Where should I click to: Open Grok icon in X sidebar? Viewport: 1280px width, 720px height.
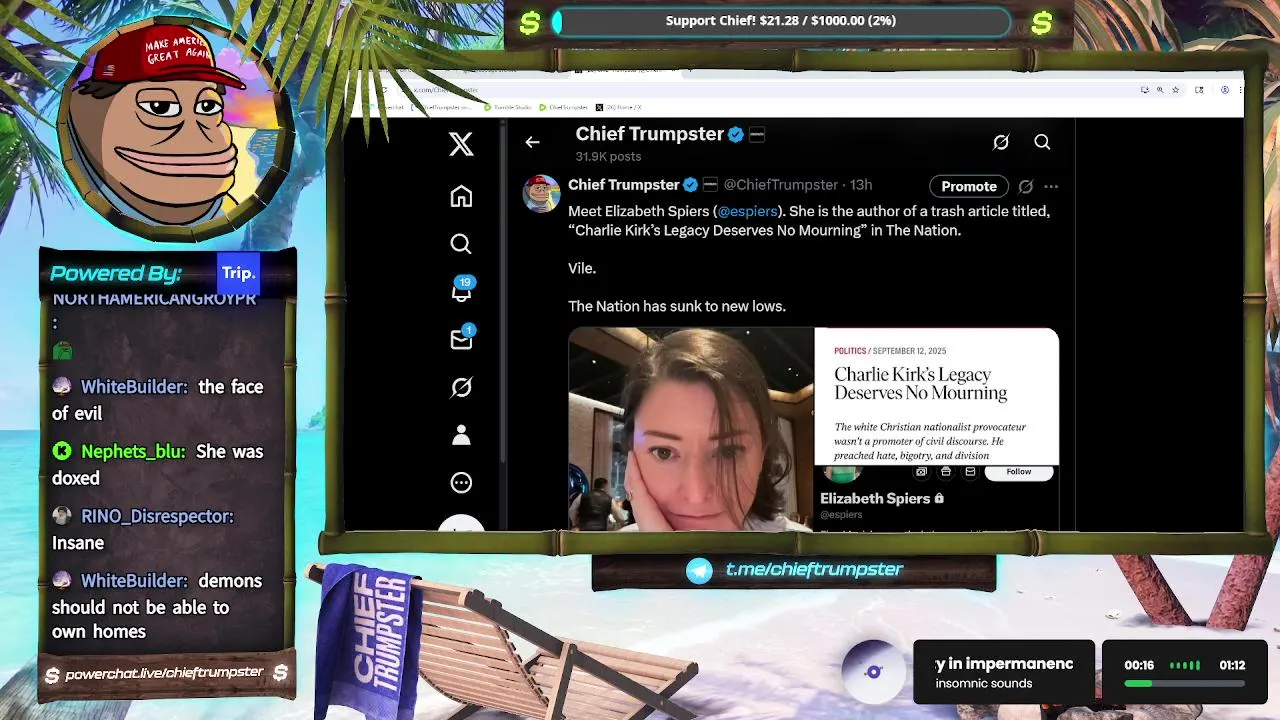tap(461, 387)
